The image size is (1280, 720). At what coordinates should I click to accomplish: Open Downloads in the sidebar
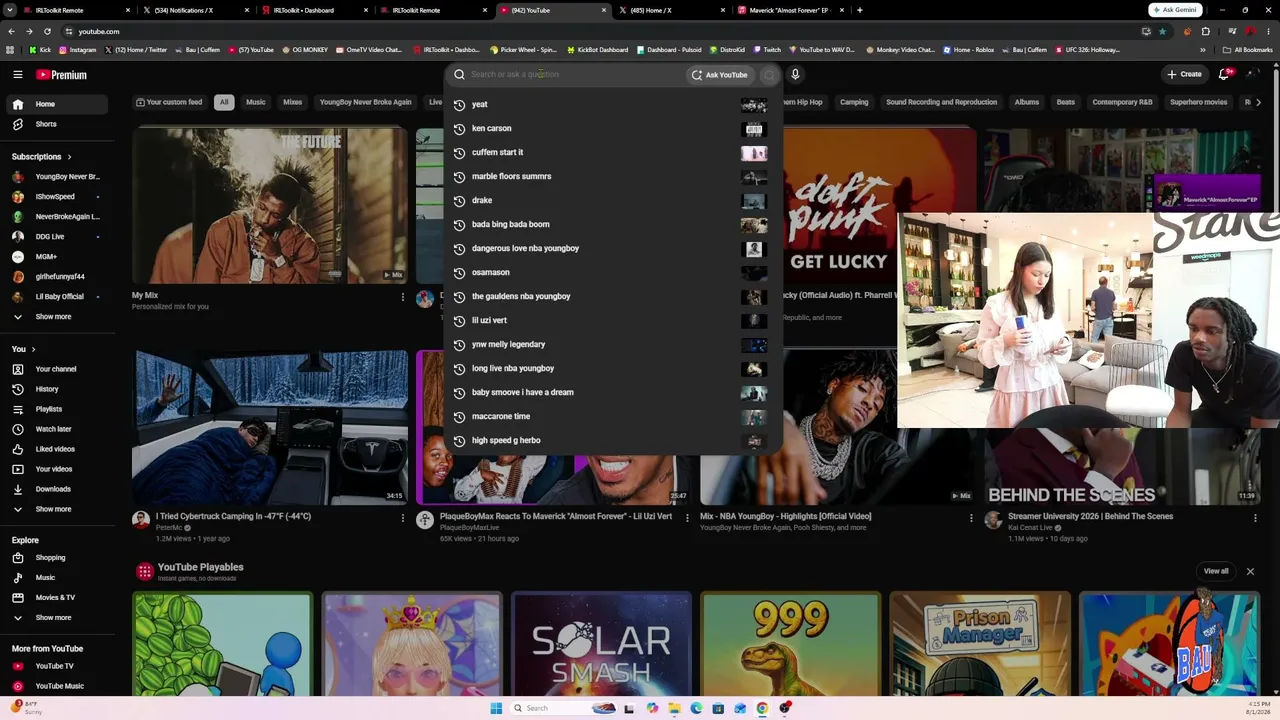click(x=57, y=489)
